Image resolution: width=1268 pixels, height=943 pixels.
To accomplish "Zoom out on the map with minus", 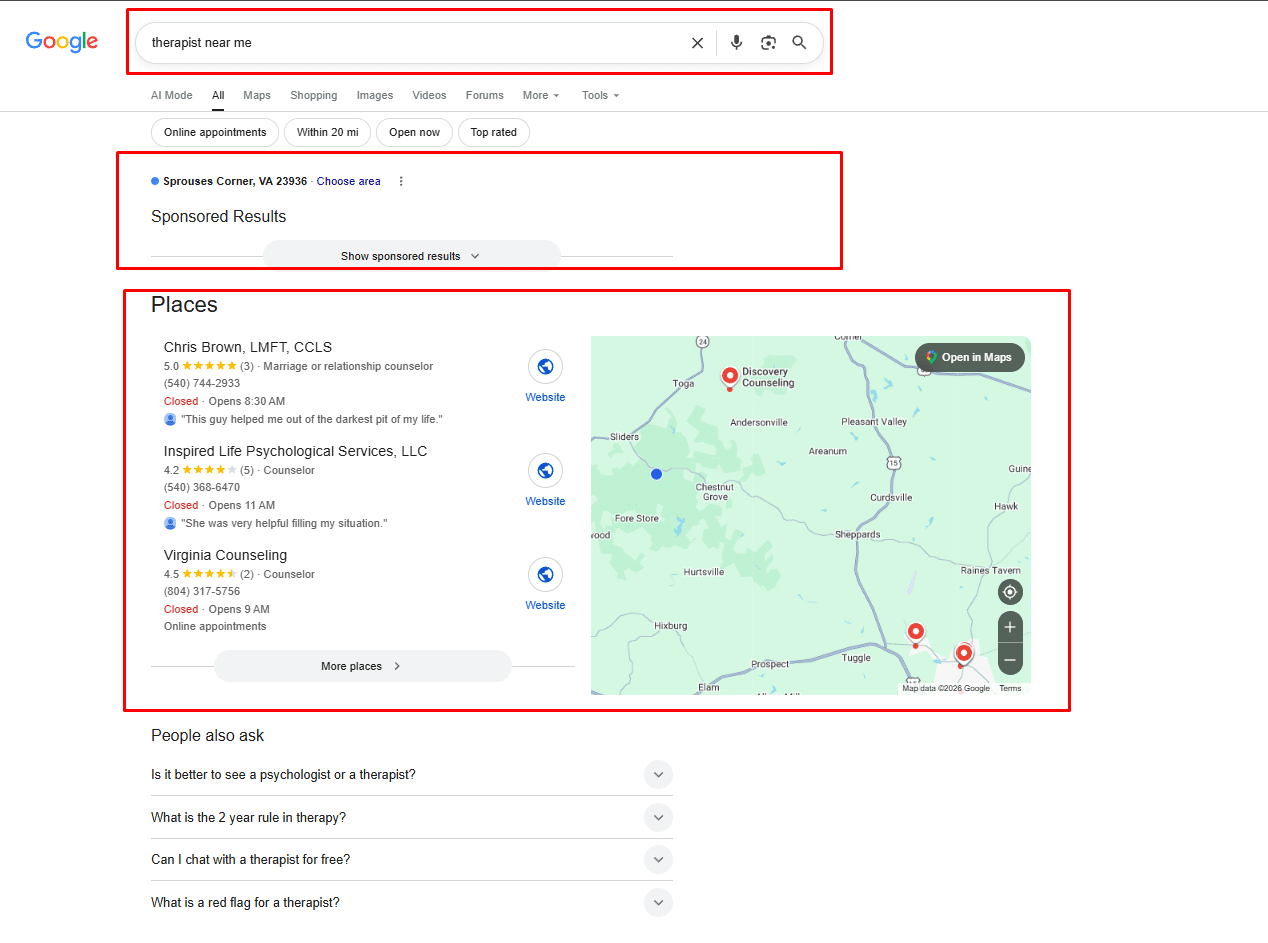I will pyautogui.click(x=1010, y=660).
